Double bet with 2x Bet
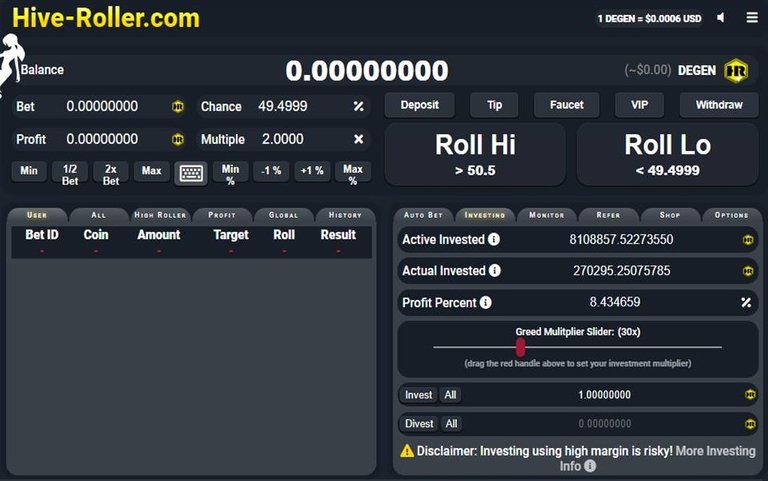The height and width of the screenshot is (481, 768). [x=111, y=173]
